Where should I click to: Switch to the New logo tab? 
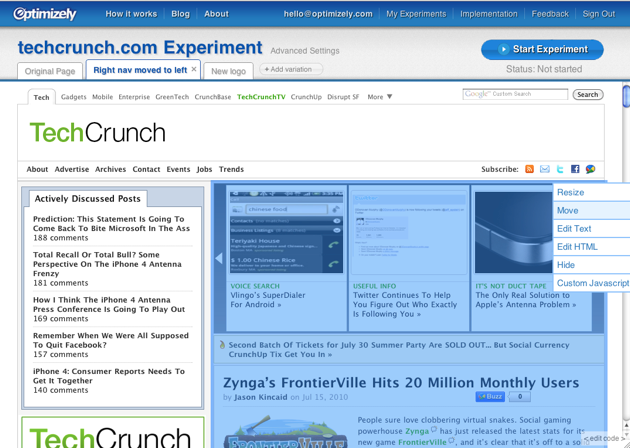228,71
